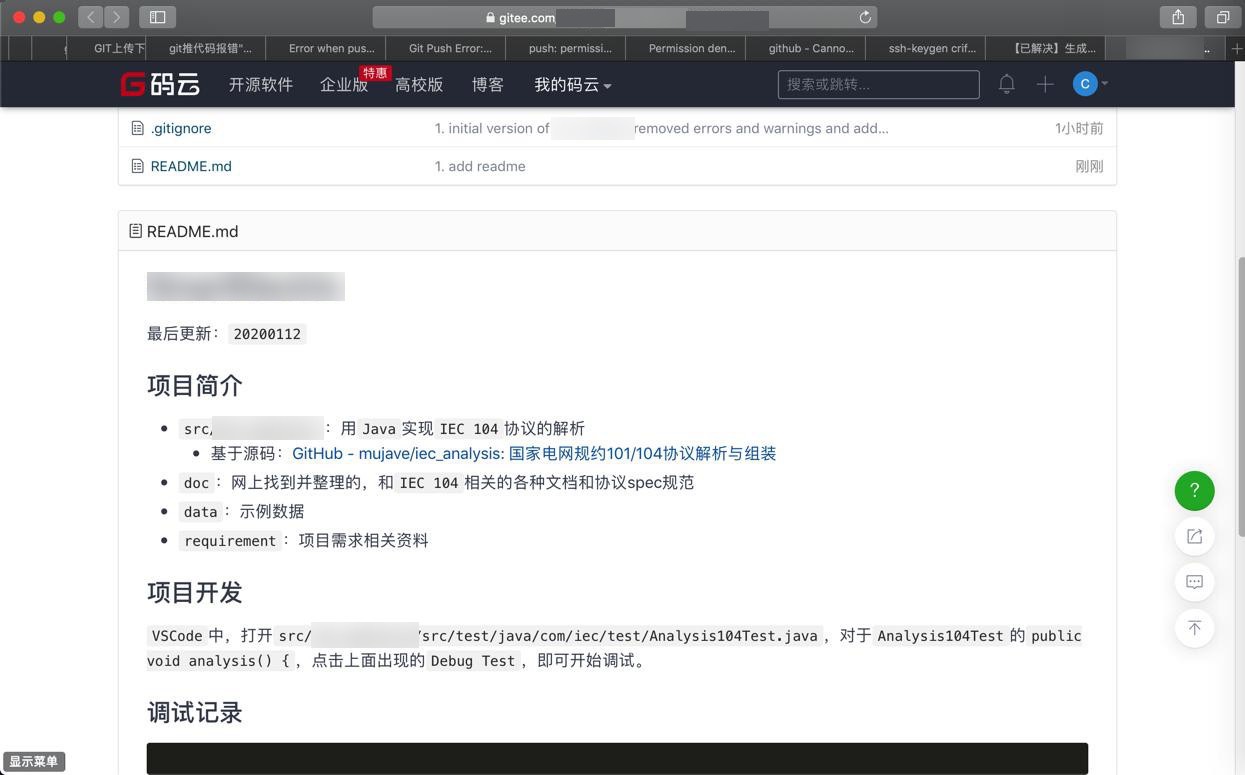
Task: Click the 'requirement' code label
Action: (230, 540)
